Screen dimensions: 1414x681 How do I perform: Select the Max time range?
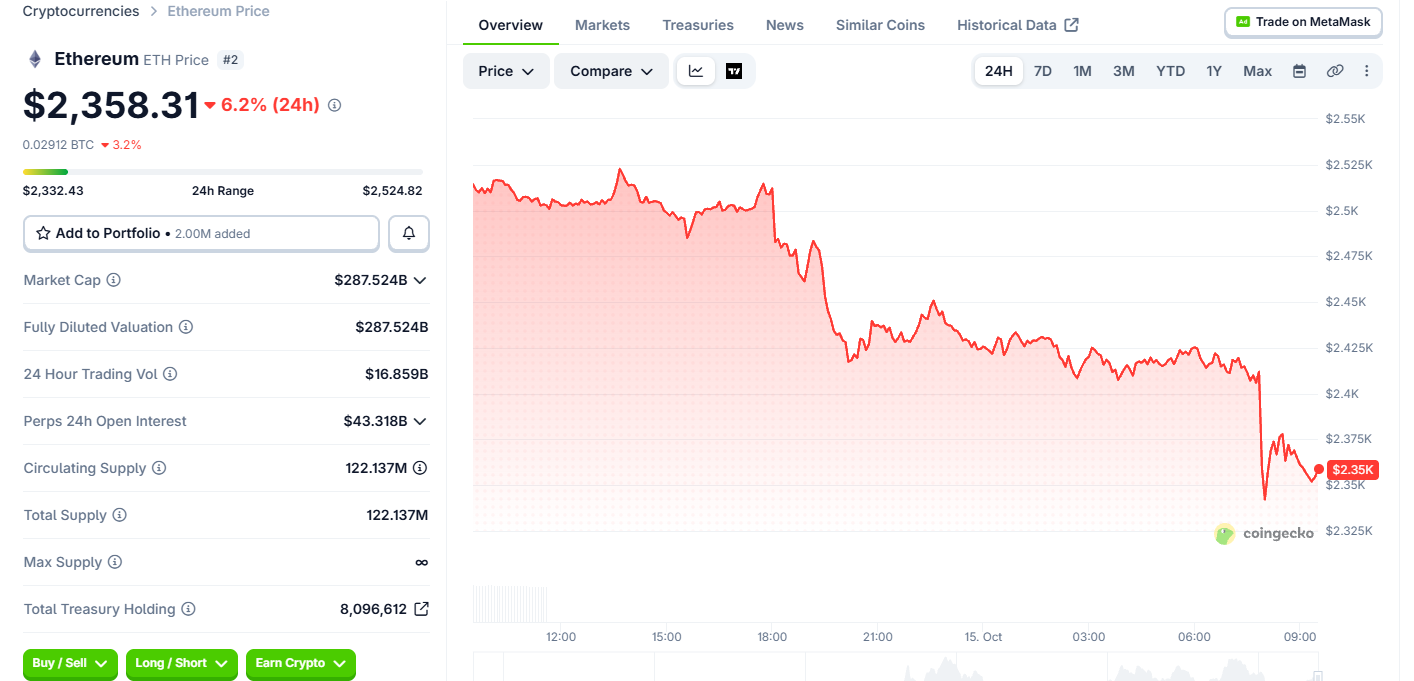pos(1258,71)
